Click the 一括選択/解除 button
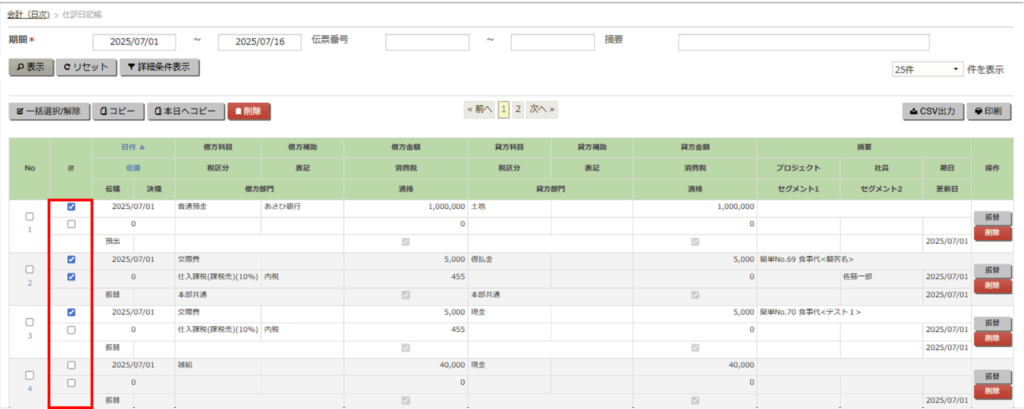 49,111
